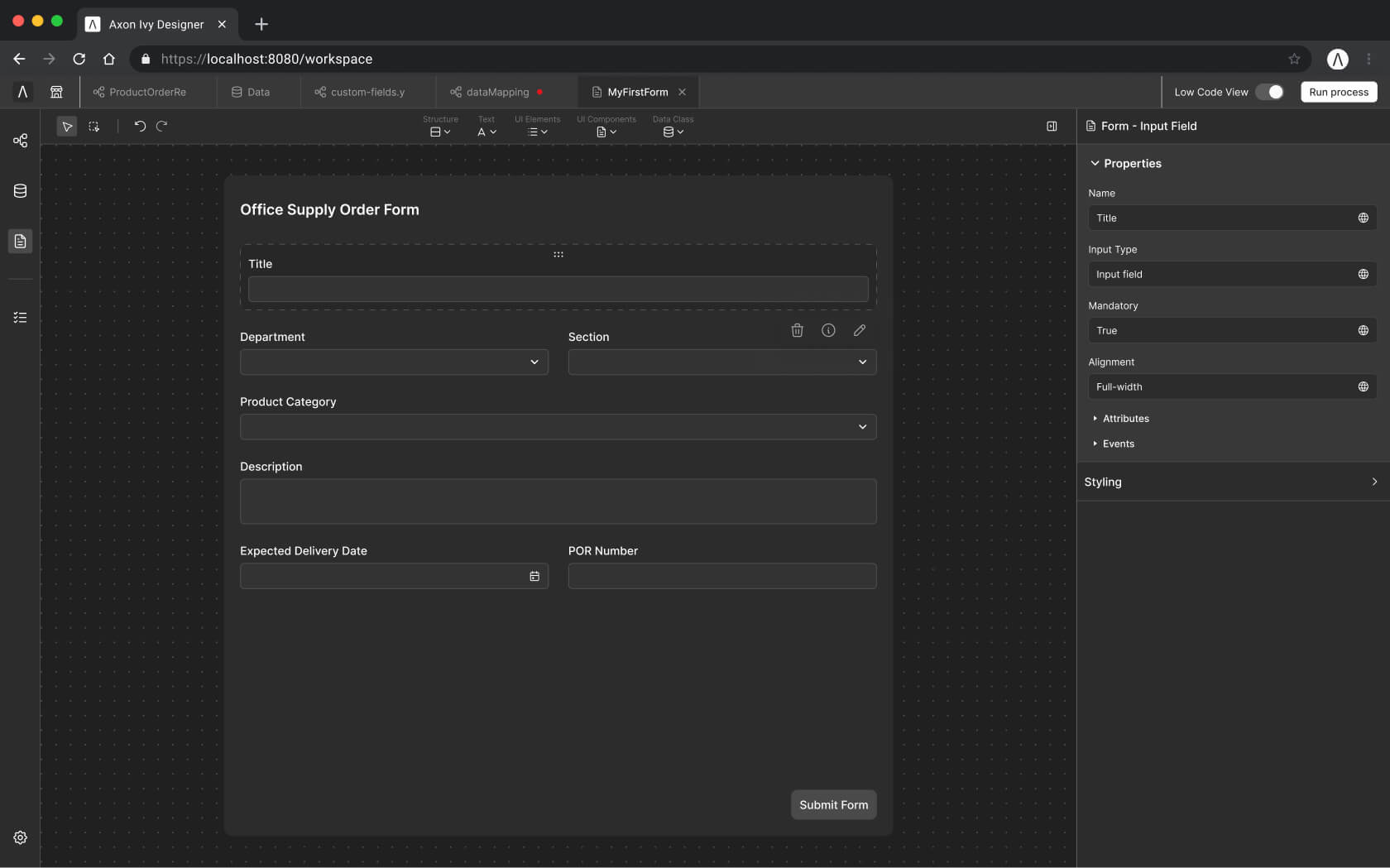Click the Title input field

(558, 289)
